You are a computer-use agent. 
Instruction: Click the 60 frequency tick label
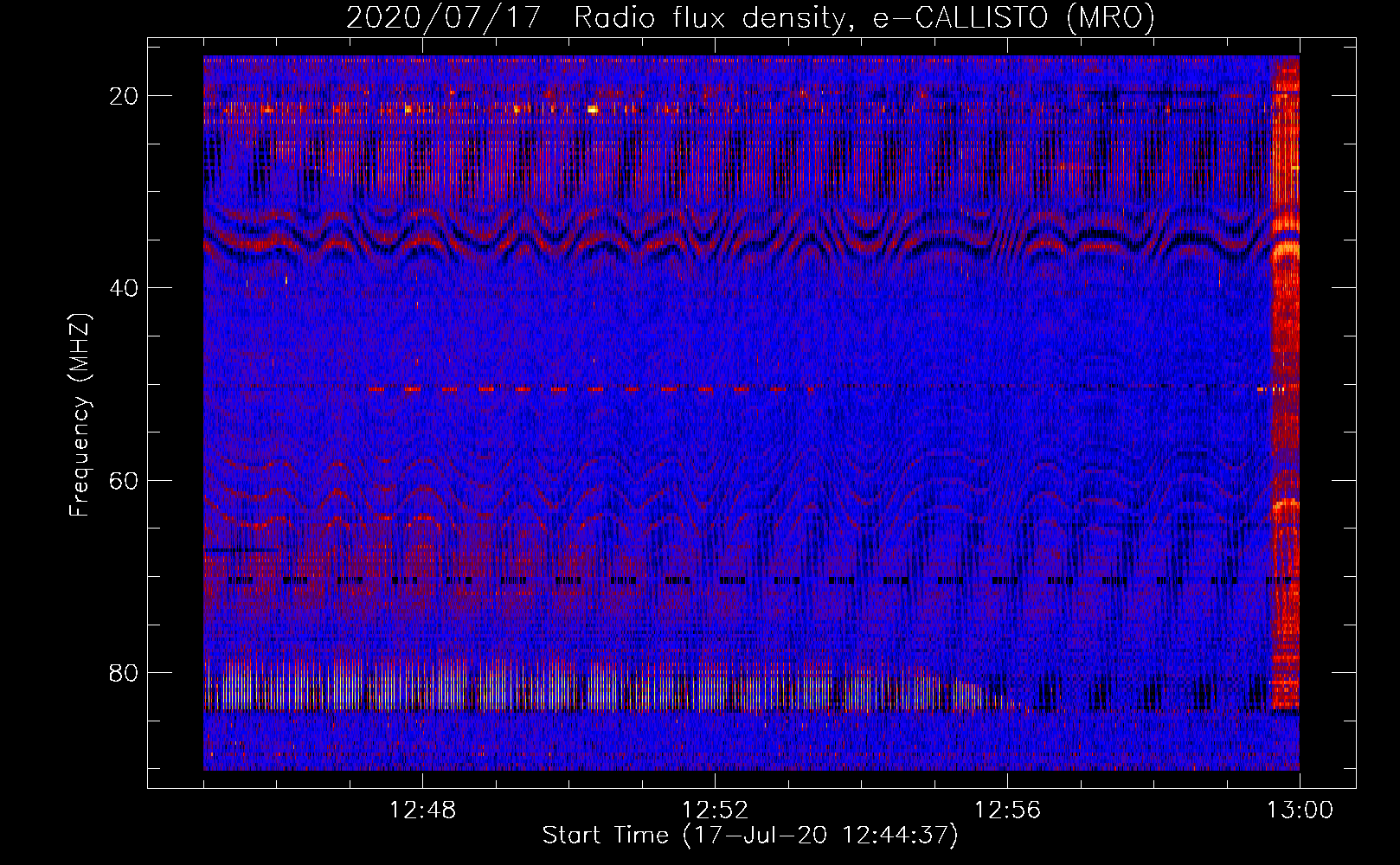click(124, 480)
